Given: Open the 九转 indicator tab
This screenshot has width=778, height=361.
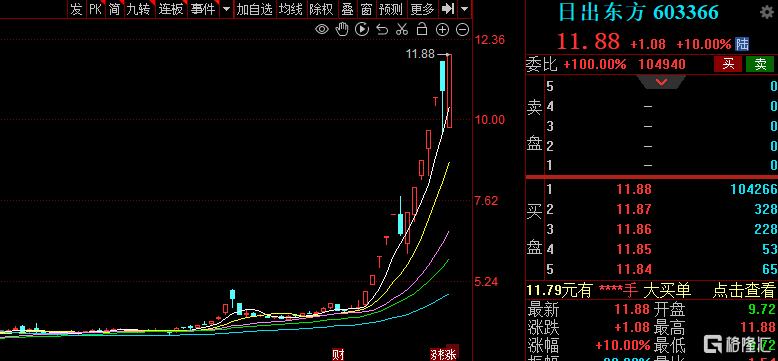Looking at the screenshot, I should click(x=138, y=9).
